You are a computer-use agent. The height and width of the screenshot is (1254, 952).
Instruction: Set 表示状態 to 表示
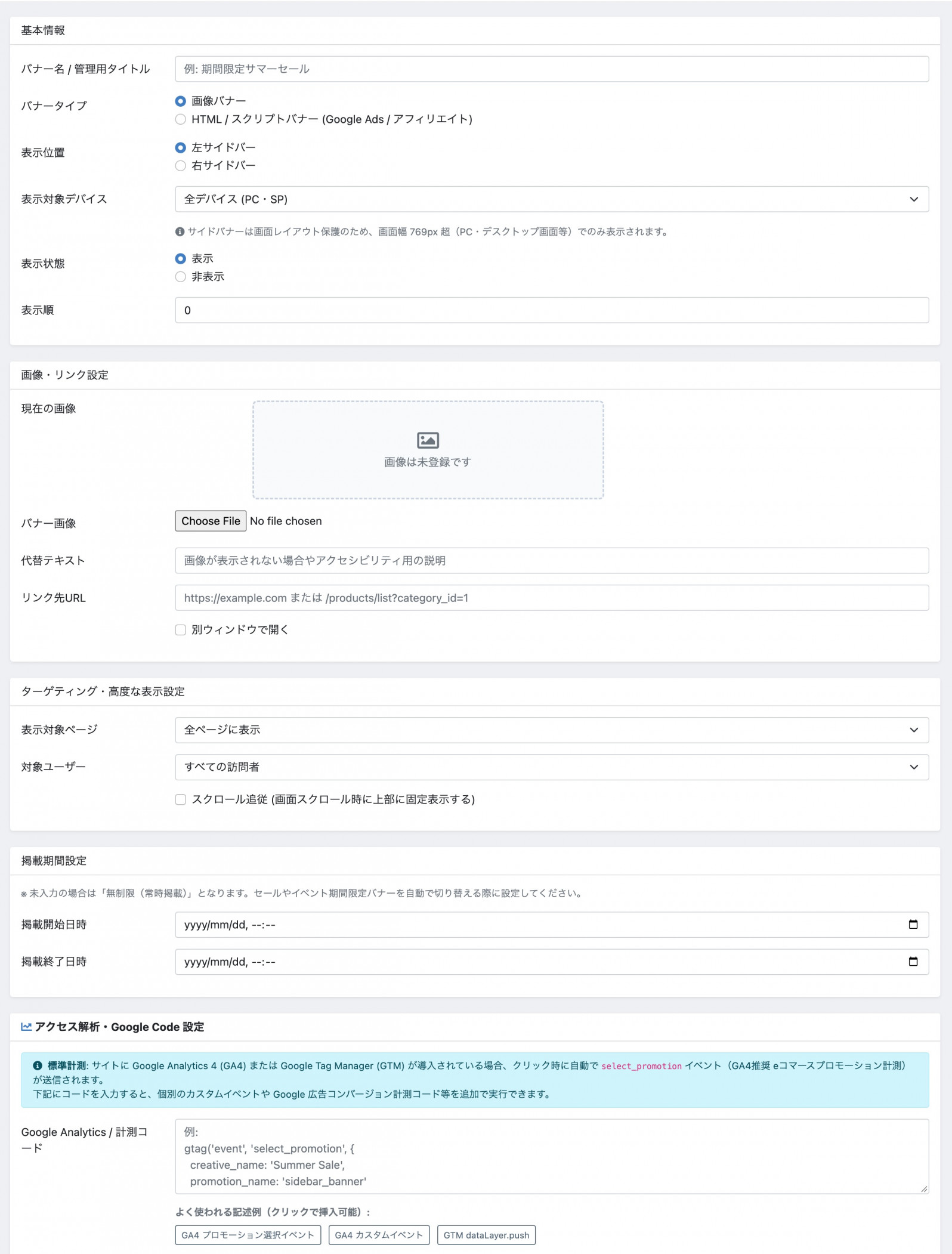180,258
